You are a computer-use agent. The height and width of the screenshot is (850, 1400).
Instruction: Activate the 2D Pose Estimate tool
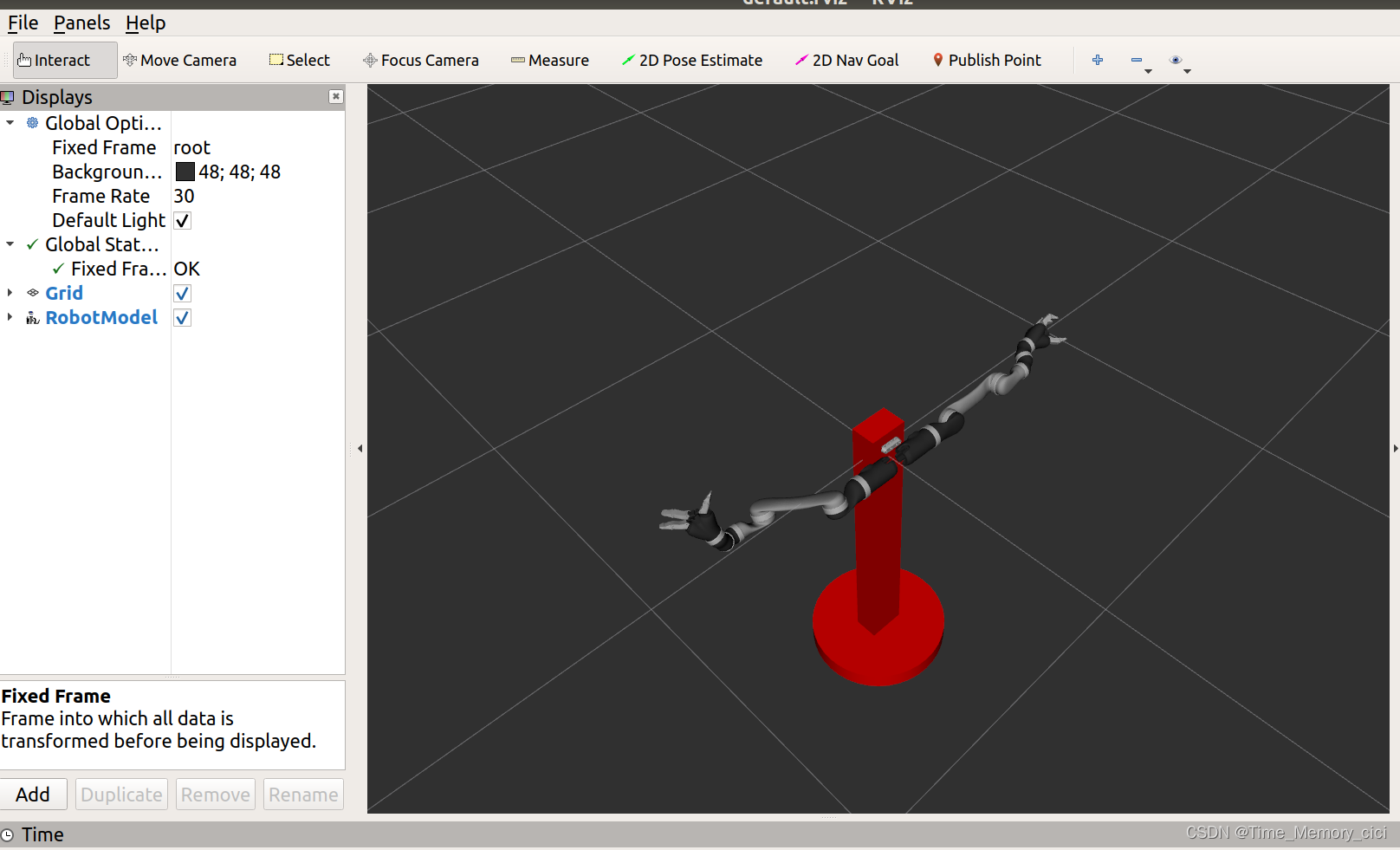click(x=692, y=60)
